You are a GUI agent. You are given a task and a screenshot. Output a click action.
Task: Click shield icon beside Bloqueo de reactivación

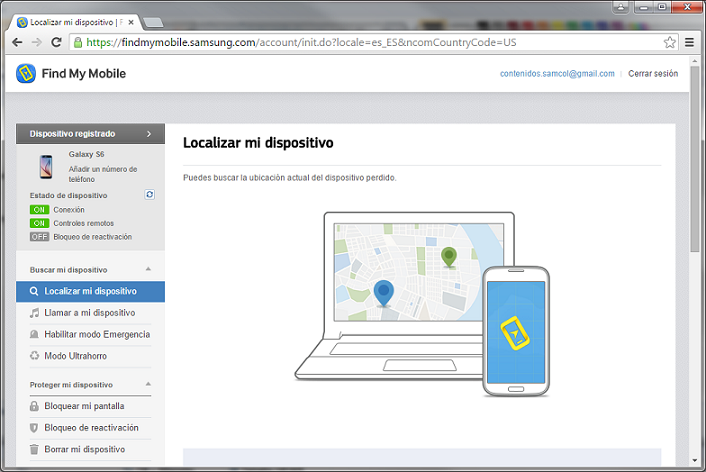[x=34, y=427]
